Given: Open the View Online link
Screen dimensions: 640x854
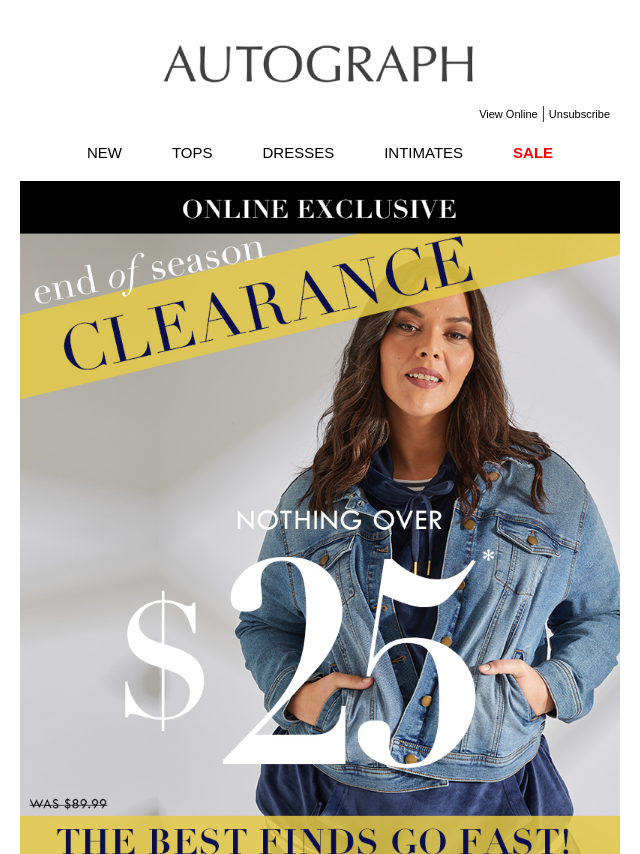Looking at the screenshot, I should click(508, 114).
